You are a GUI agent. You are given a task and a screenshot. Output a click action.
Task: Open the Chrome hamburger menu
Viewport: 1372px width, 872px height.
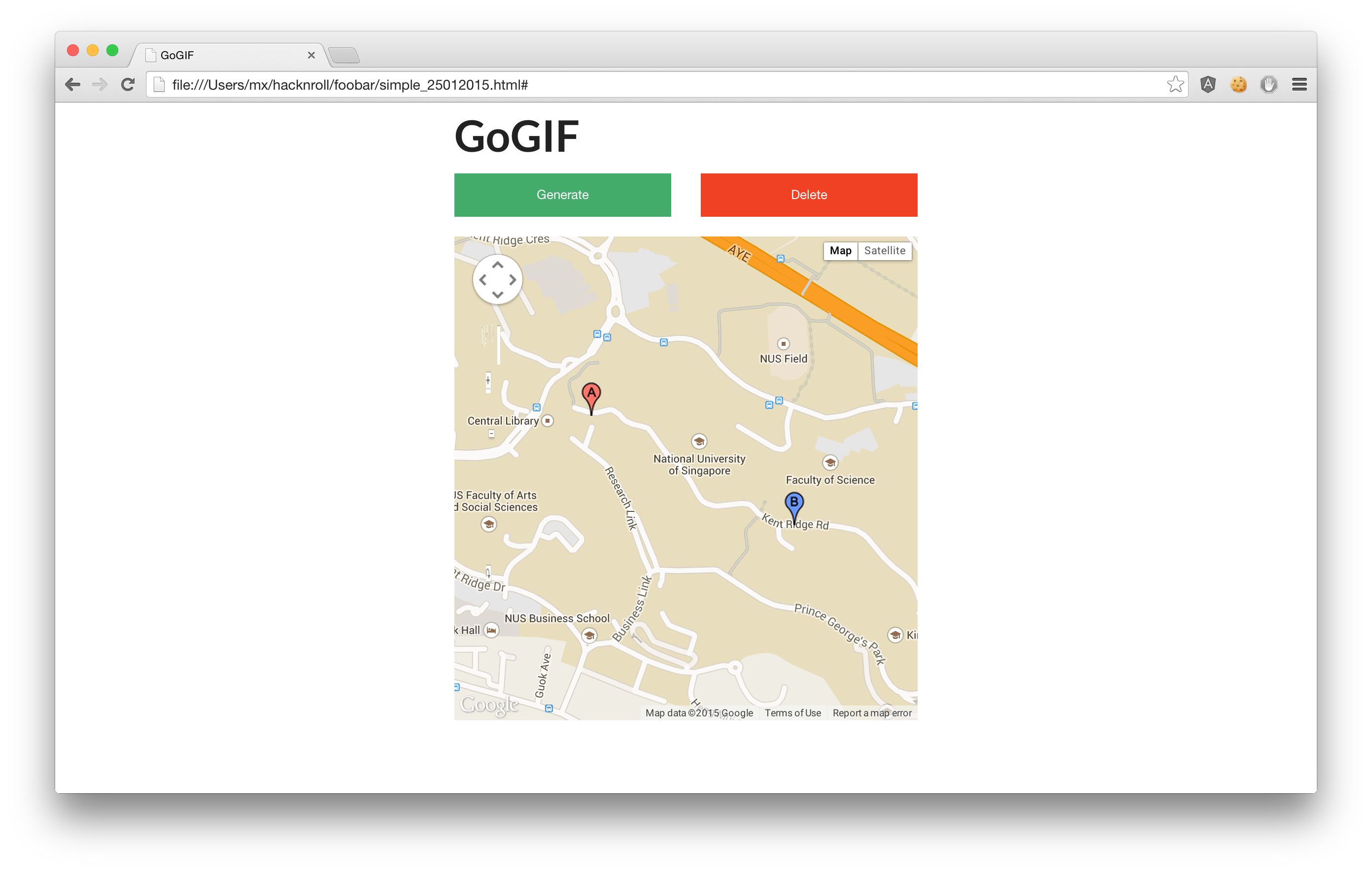(x=1299, y=85)
